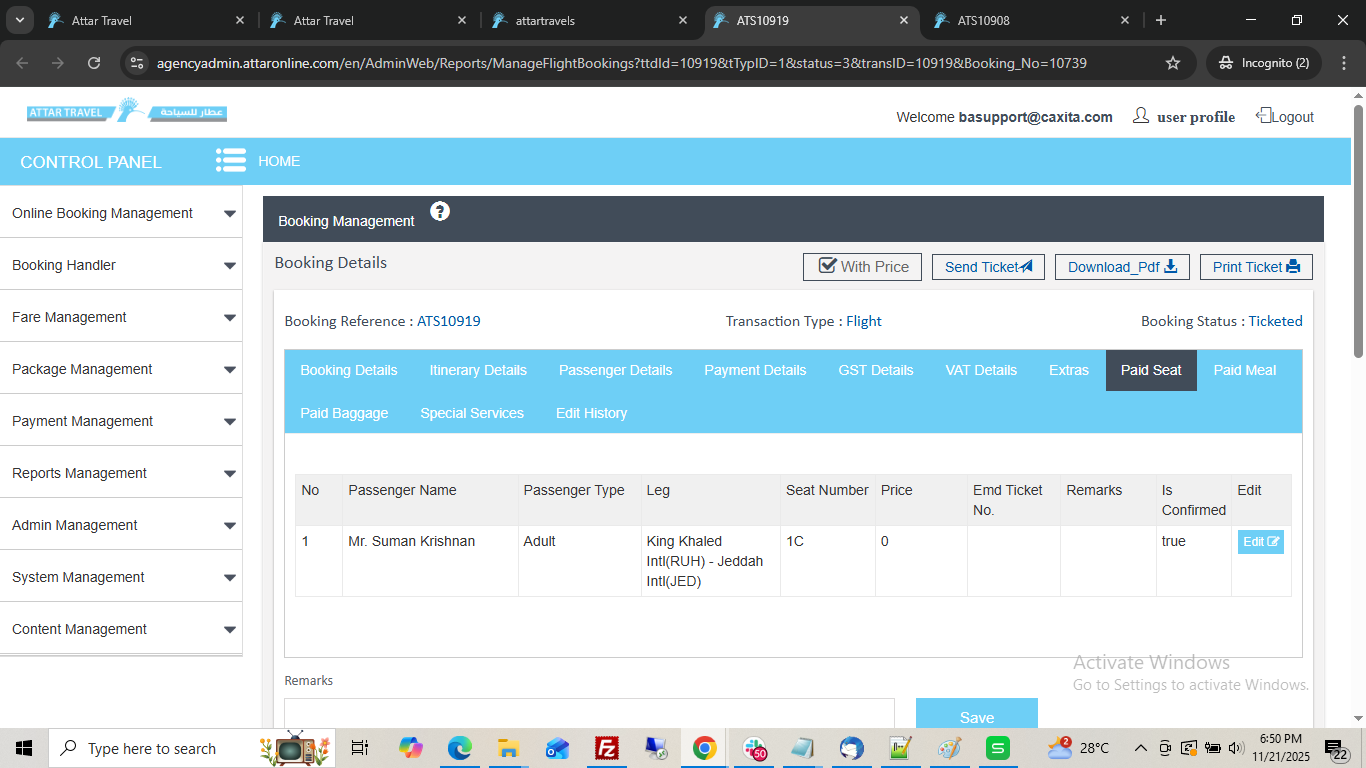Click the user profile icon
The width and height of the screenshot is (1366, 768).
click(x=1140, y=116)
